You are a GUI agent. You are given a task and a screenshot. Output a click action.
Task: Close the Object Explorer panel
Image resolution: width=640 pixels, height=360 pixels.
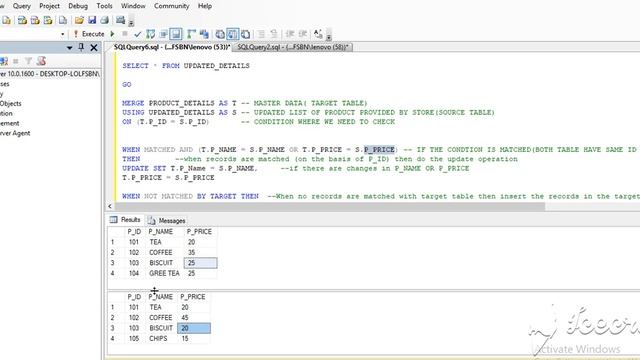94,48
